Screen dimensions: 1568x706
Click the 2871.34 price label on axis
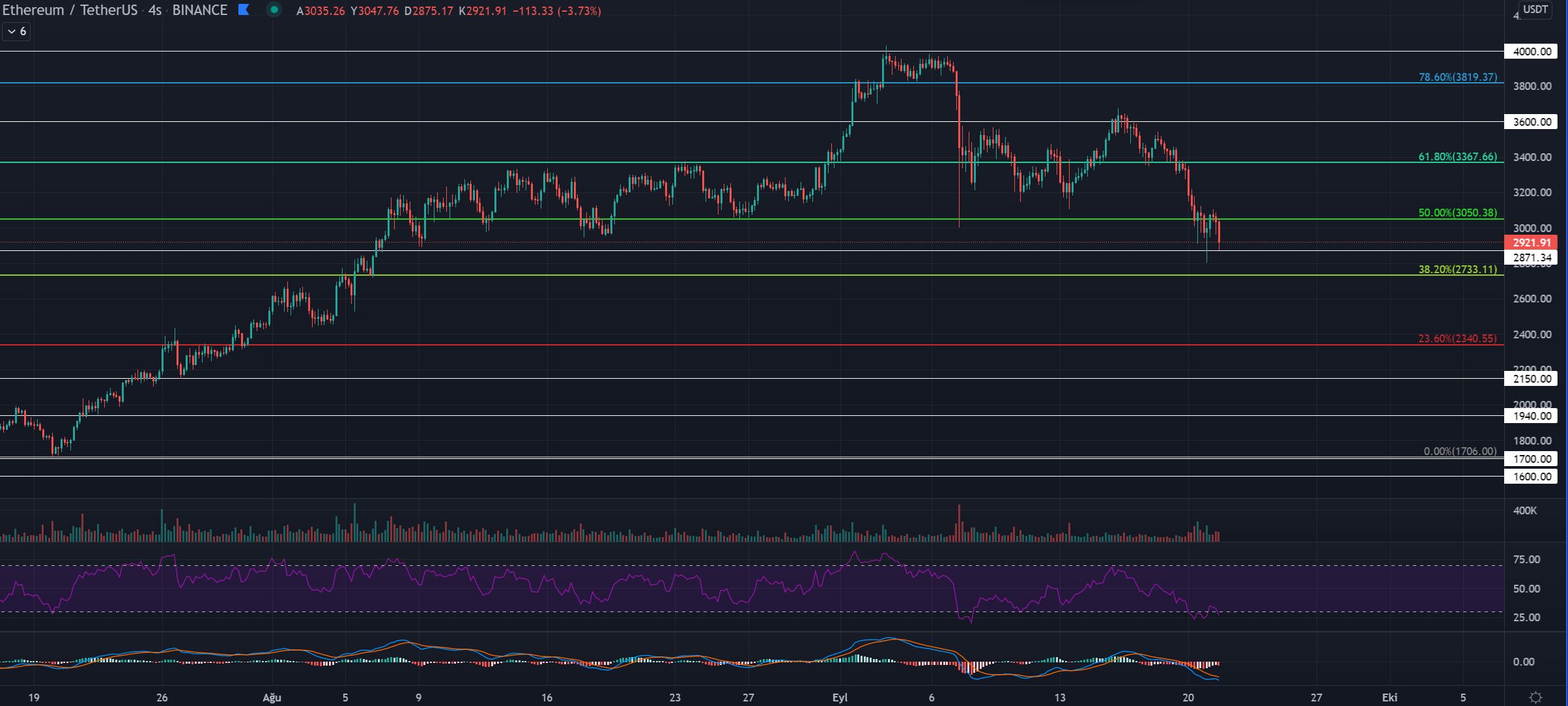point(1530,257)
